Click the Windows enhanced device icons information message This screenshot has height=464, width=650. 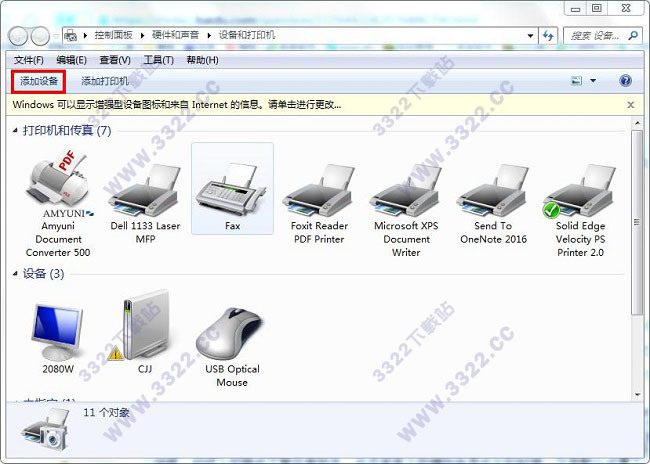(x=177, y=104)
